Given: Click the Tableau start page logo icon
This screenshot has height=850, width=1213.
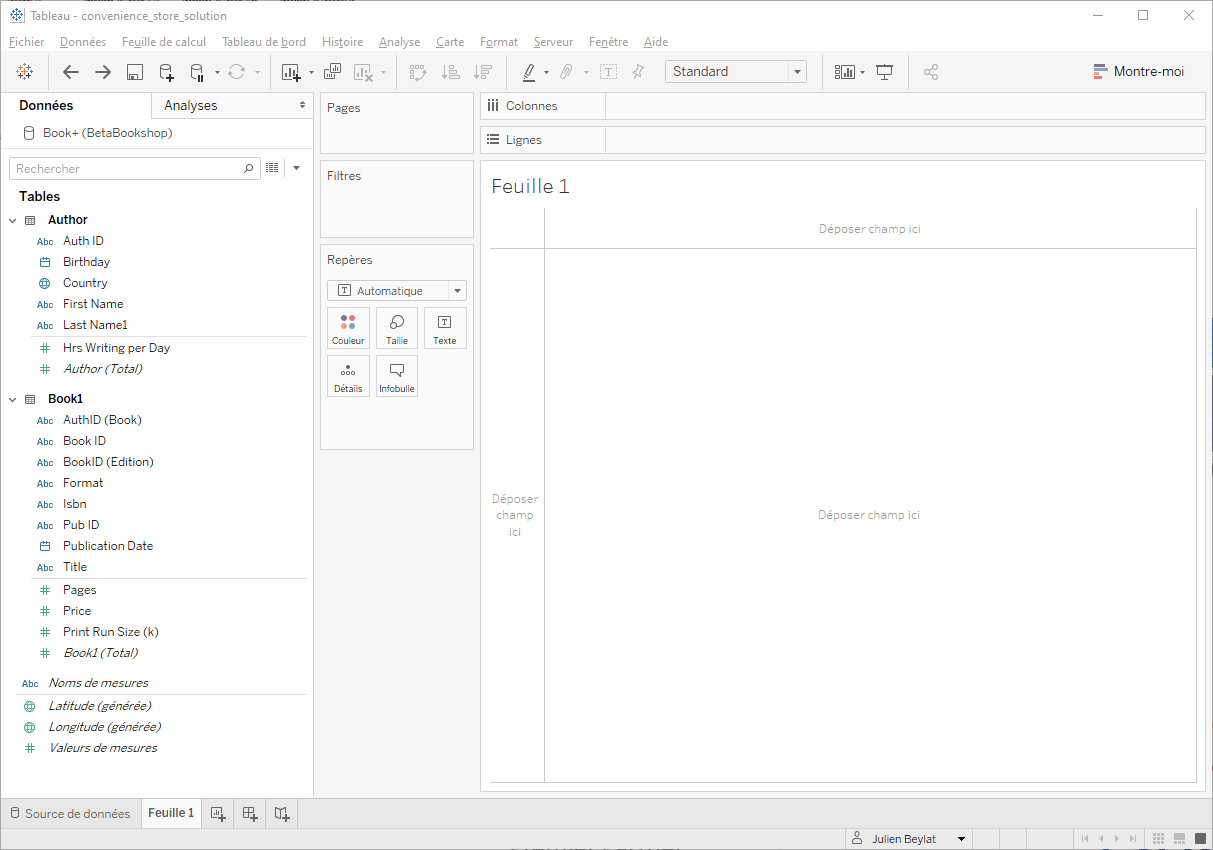Looking at the screenshot, I should pyautogui.click(x=25, y=72).
